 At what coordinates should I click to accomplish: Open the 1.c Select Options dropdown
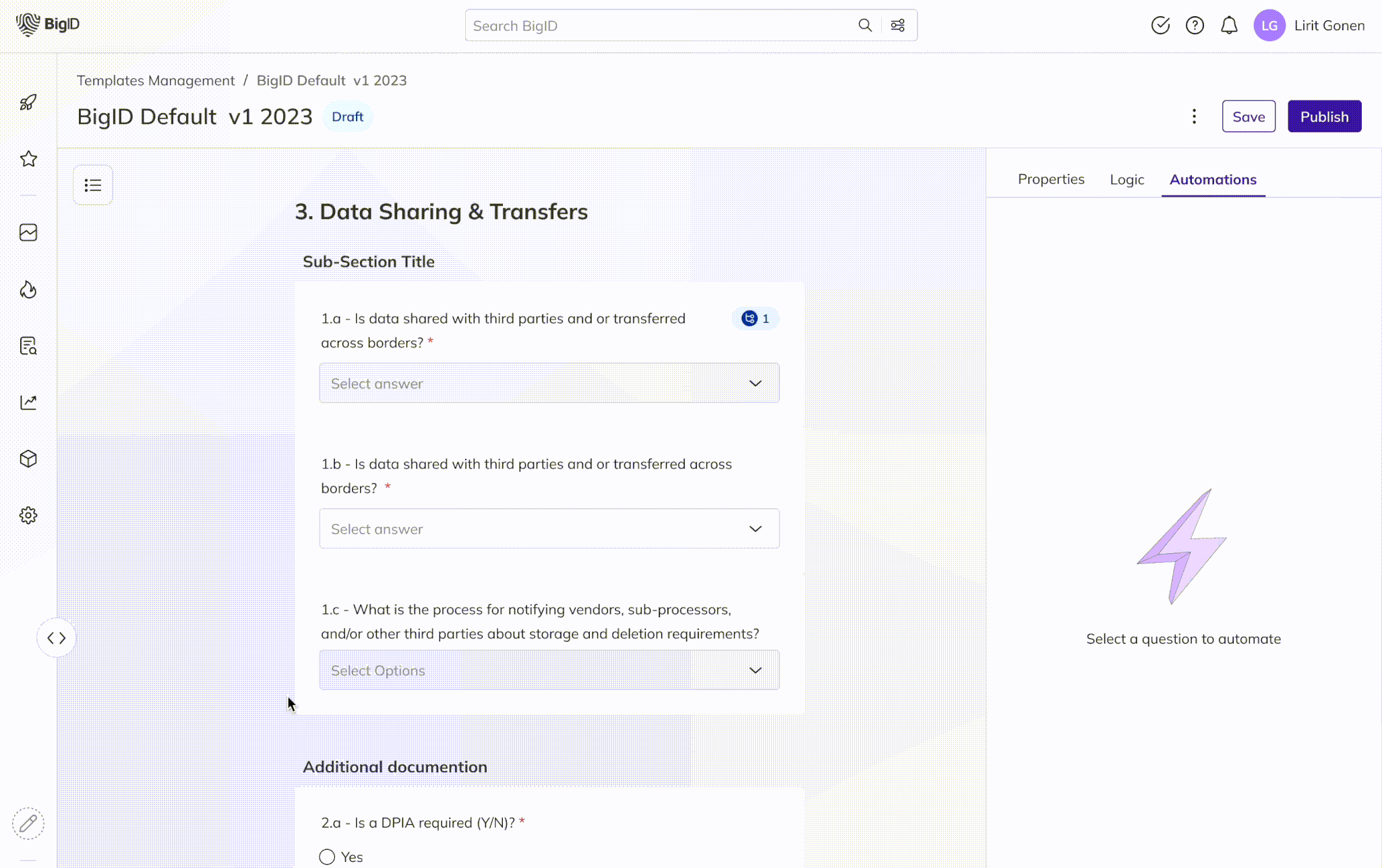coord(549,671)
